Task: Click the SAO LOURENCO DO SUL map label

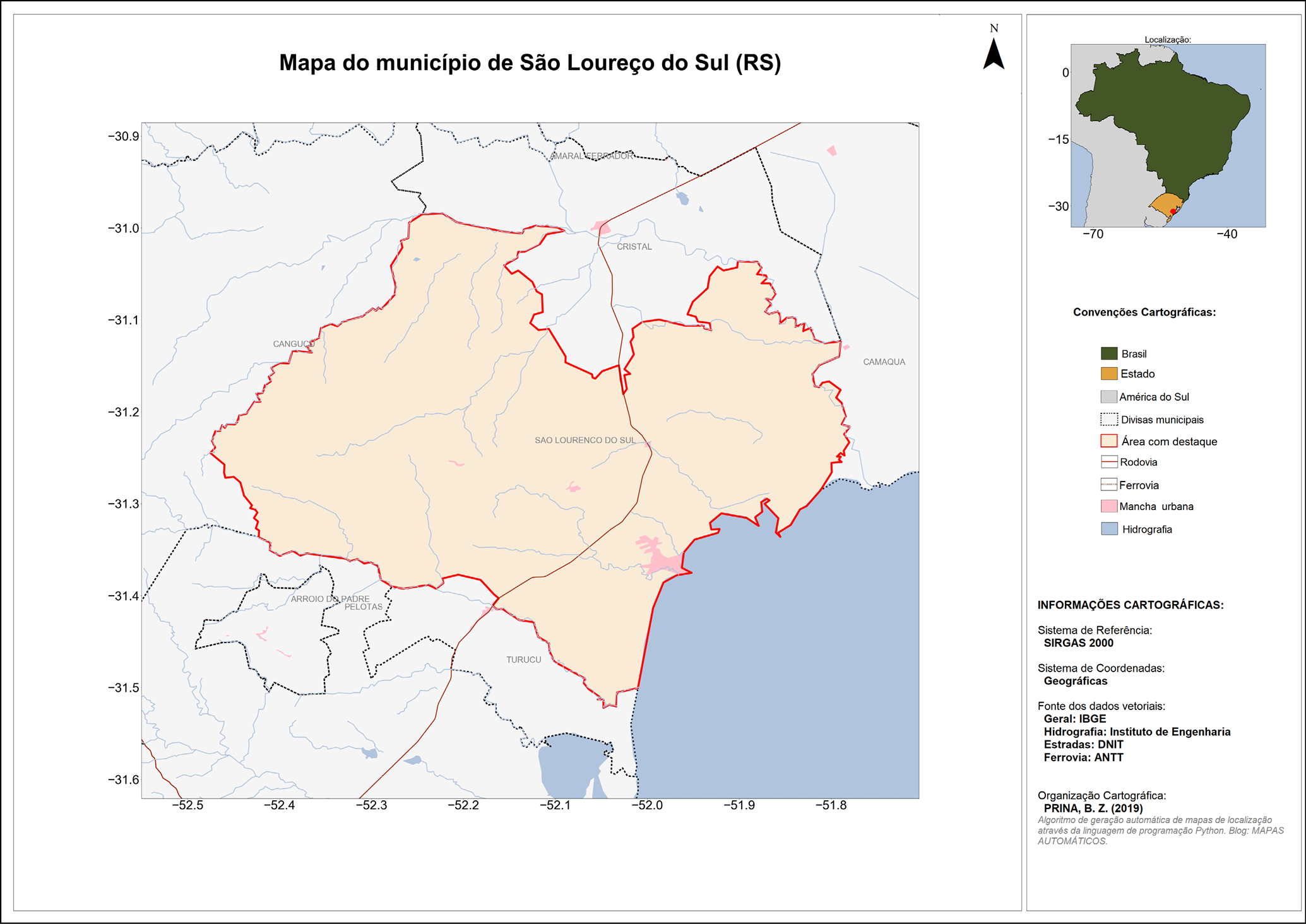Action: [585, 440]
